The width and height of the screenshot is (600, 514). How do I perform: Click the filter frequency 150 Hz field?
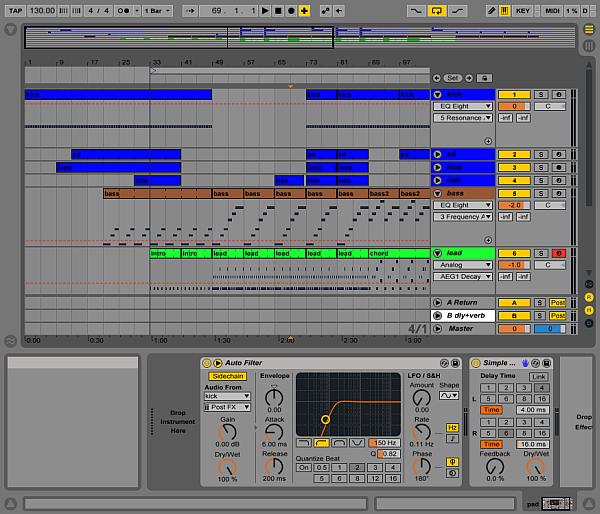click(384, 443)
